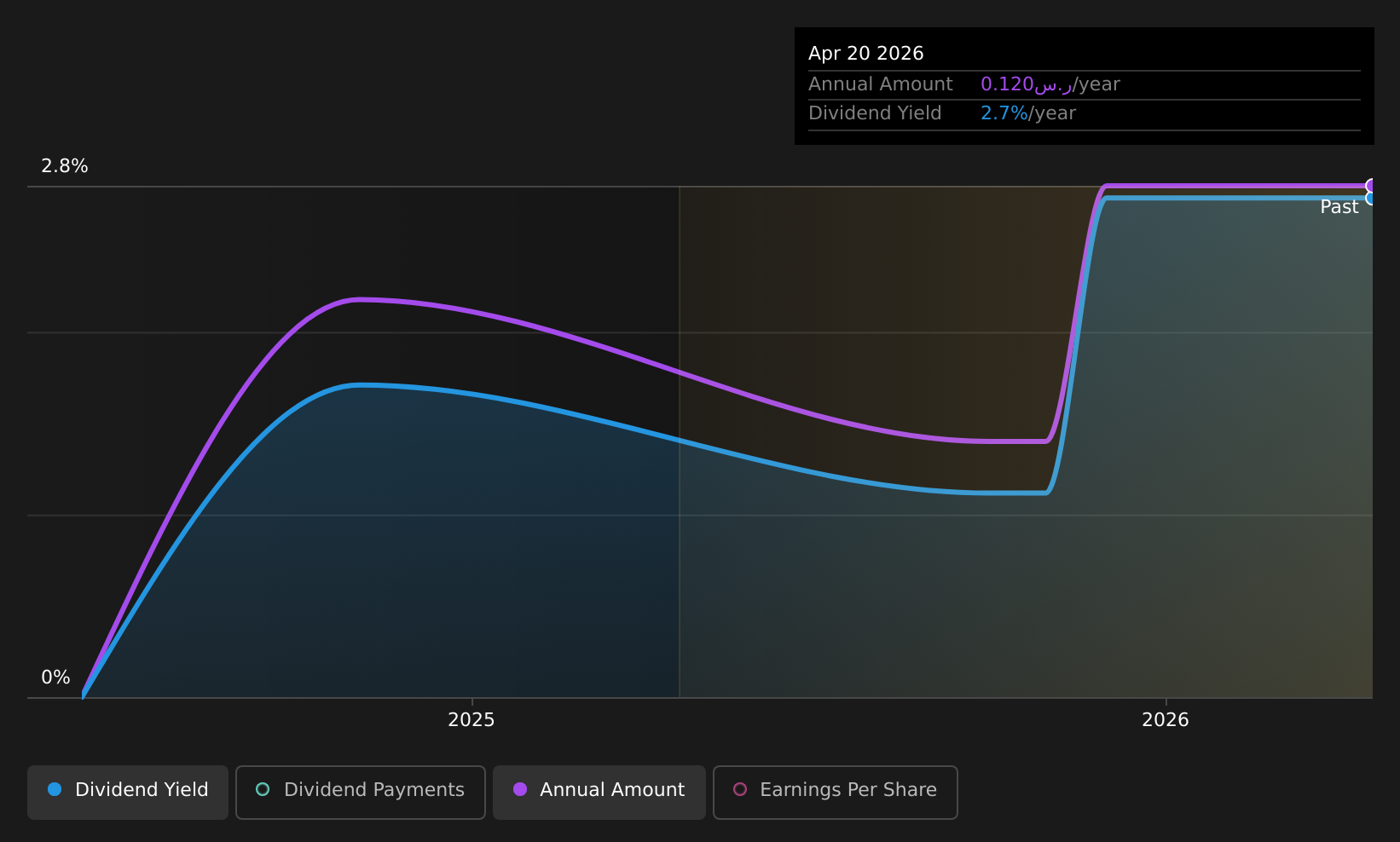1400x842 pixels.
Task: Toggle the Dividend Yield legend series
Action: [128, 792]
